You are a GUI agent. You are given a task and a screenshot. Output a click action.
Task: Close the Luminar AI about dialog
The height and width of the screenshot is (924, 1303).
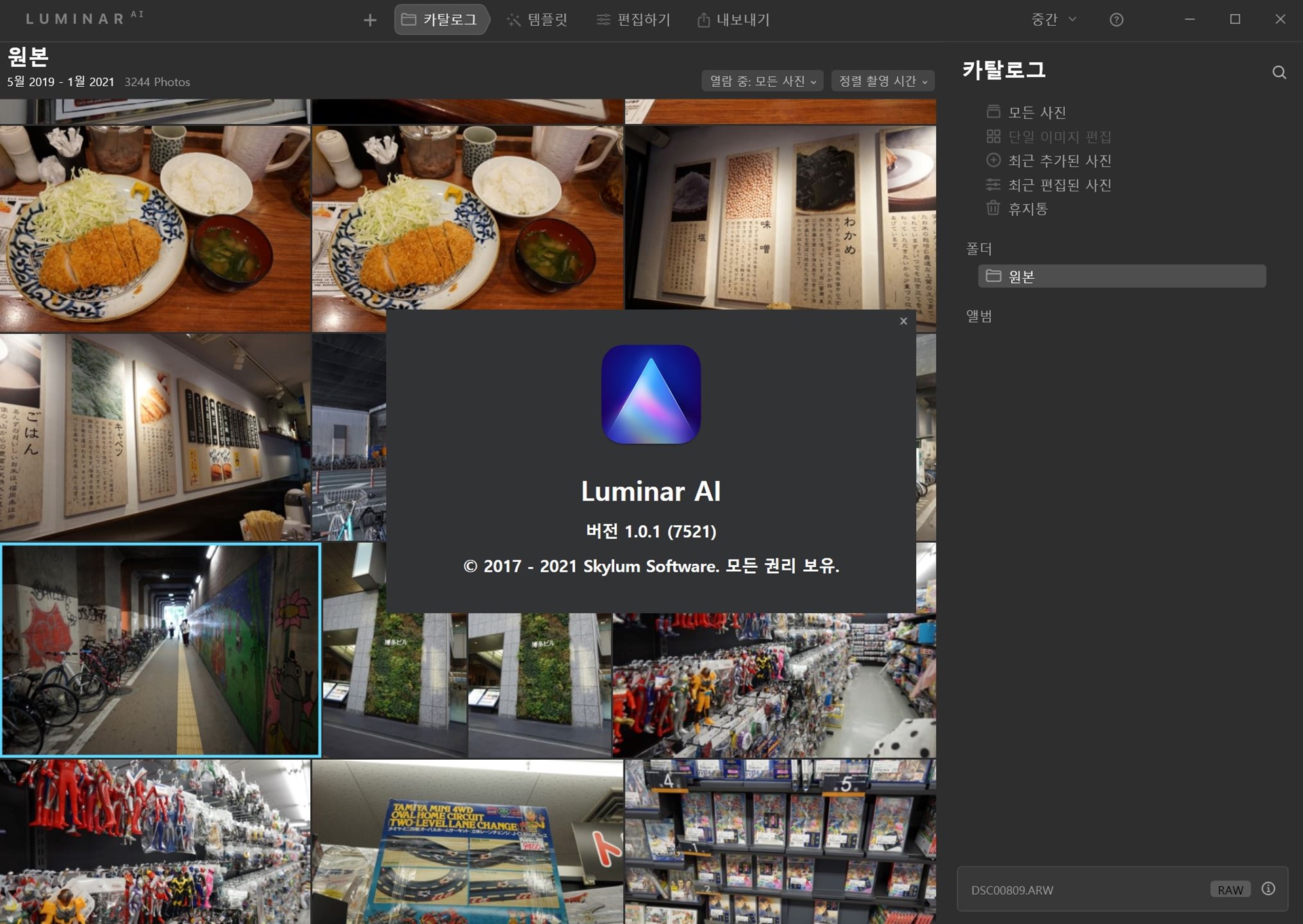click(x=903, y=321)
